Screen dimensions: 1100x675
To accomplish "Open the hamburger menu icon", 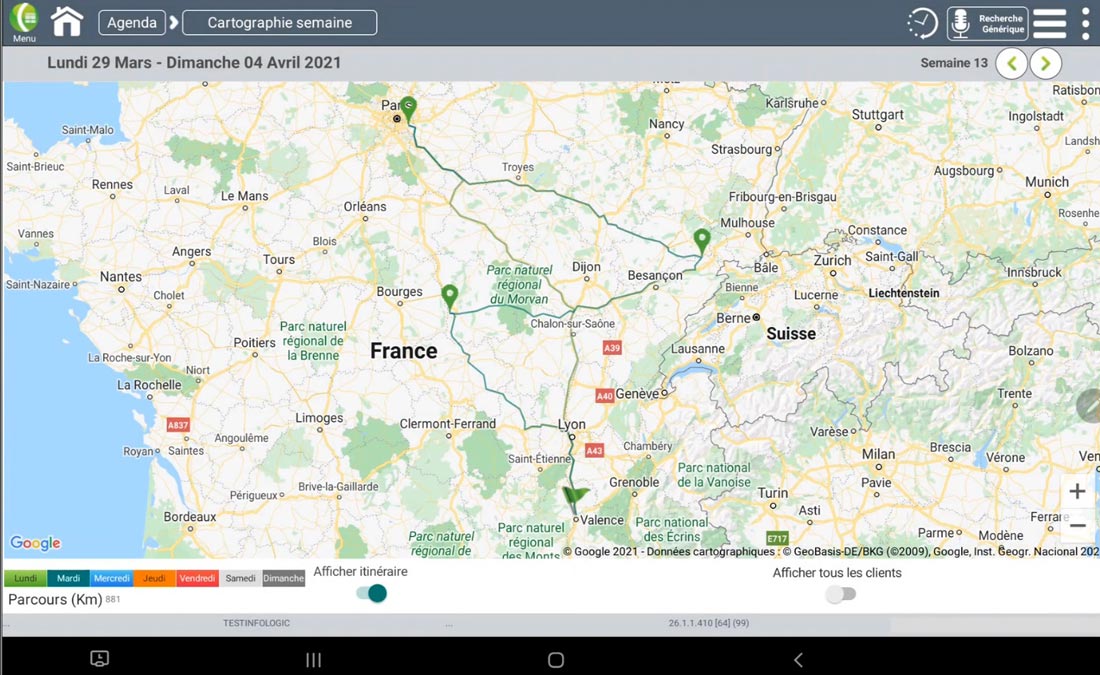I will [1049, 23].
